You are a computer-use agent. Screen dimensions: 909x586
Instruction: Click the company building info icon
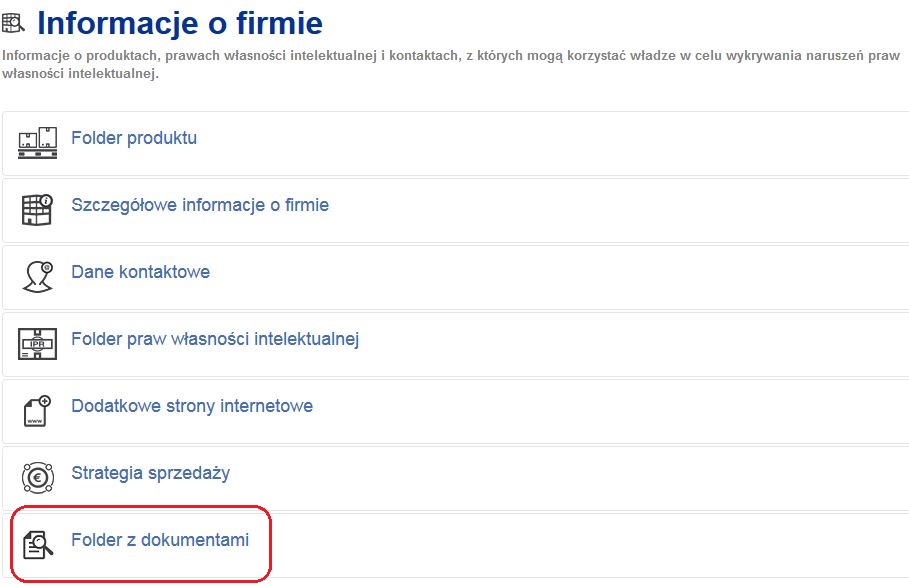(x=37, y=209)
